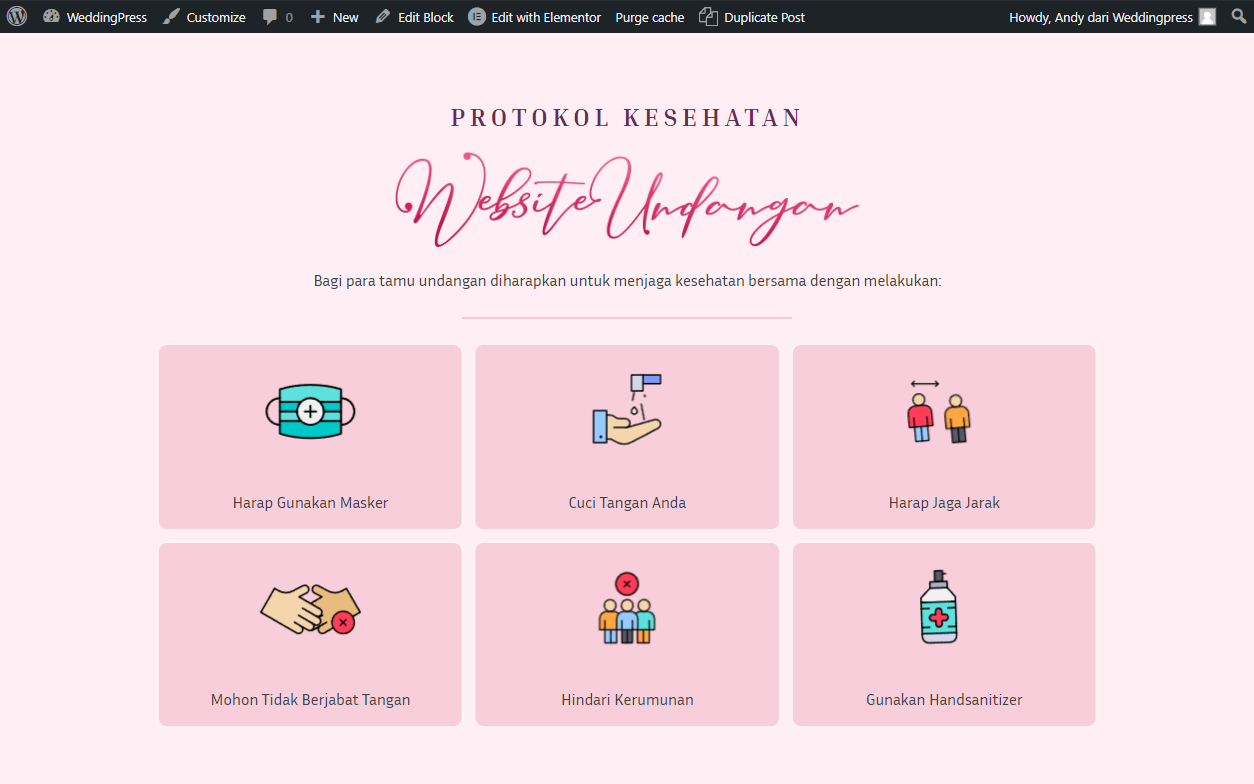This screenshot has width=1254, height=784.
Task: Open the comments bubble icon showing 0
Action: click(271, 17)
